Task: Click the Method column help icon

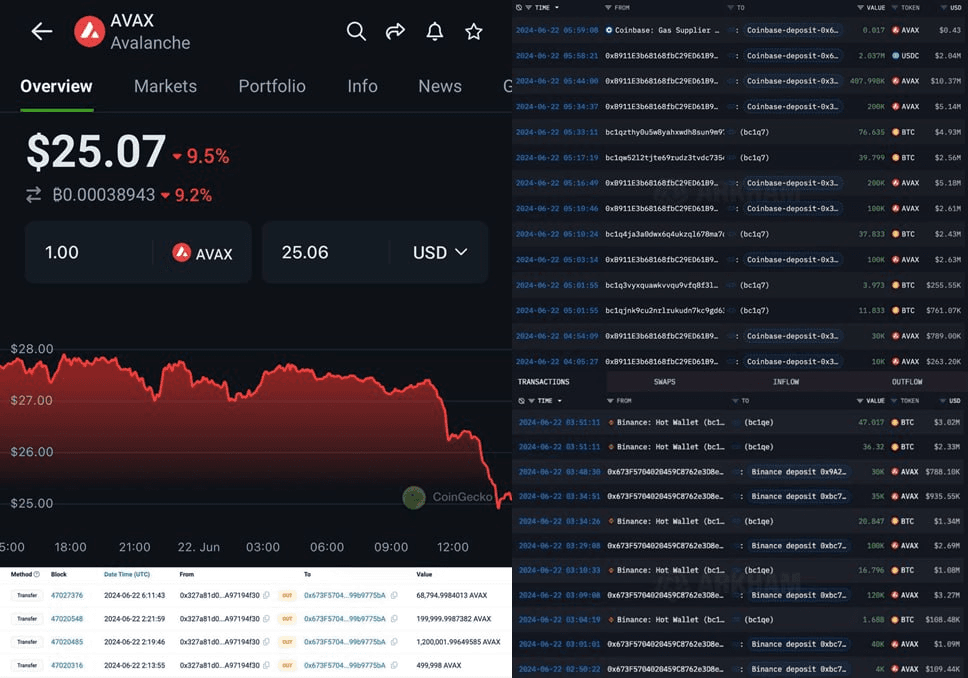Action: pos(37,574)
